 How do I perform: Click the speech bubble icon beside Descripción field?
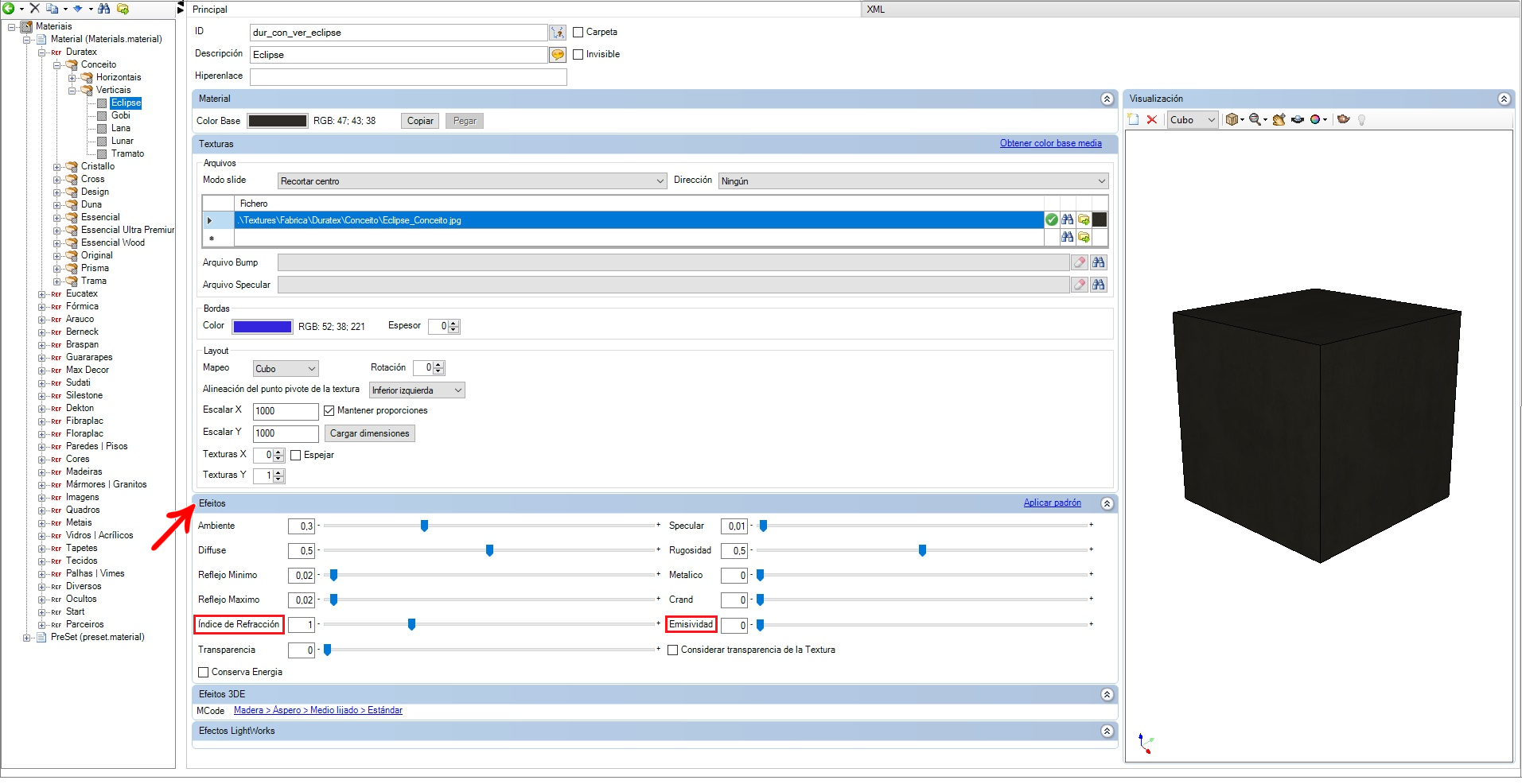558,55
